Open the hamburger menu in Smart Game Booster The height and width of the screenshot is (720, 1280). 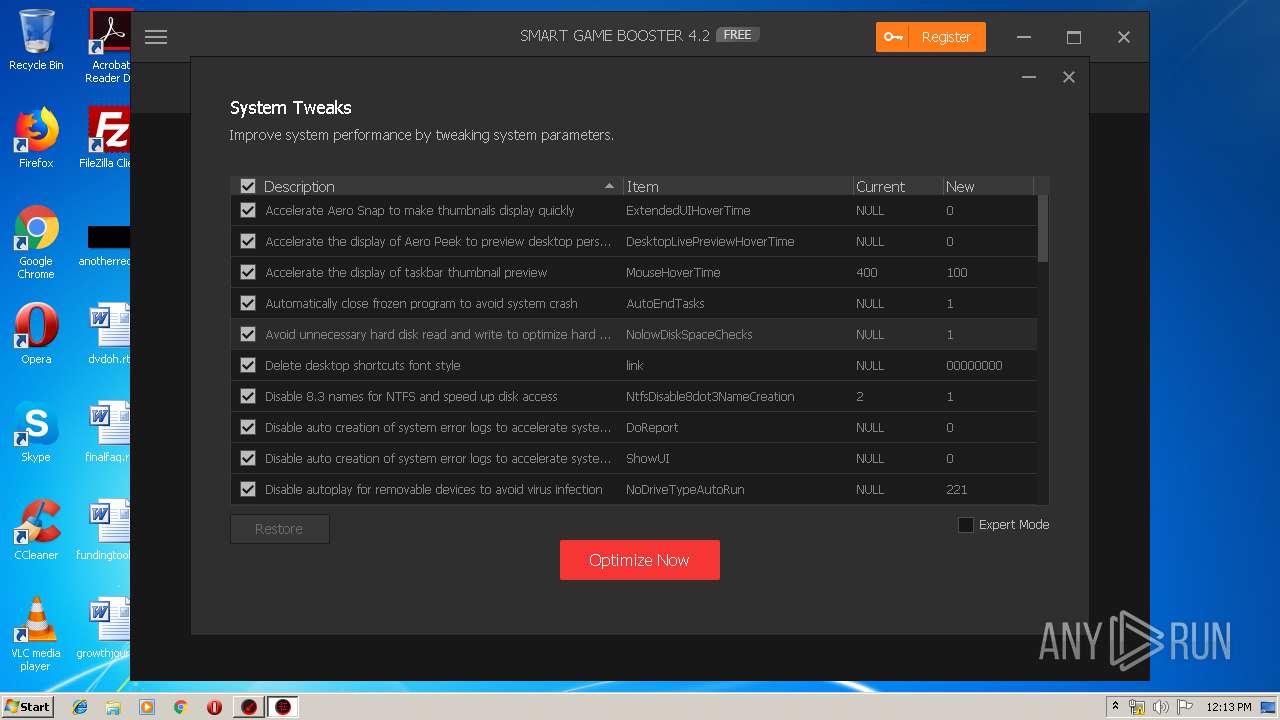pyautogui.click(x=155, y=37)
